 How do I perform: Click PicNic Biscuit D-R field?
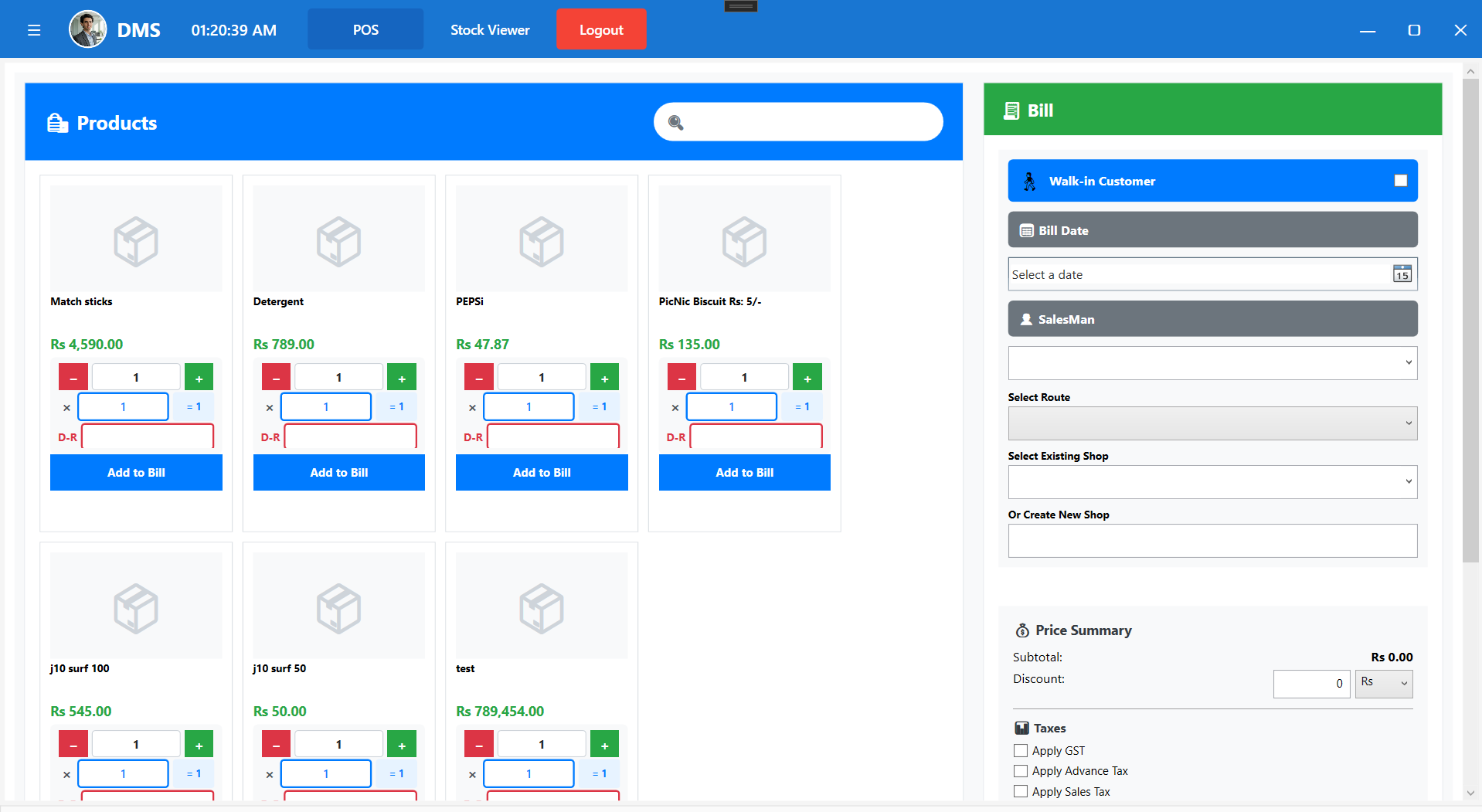(x=756, y=437)
